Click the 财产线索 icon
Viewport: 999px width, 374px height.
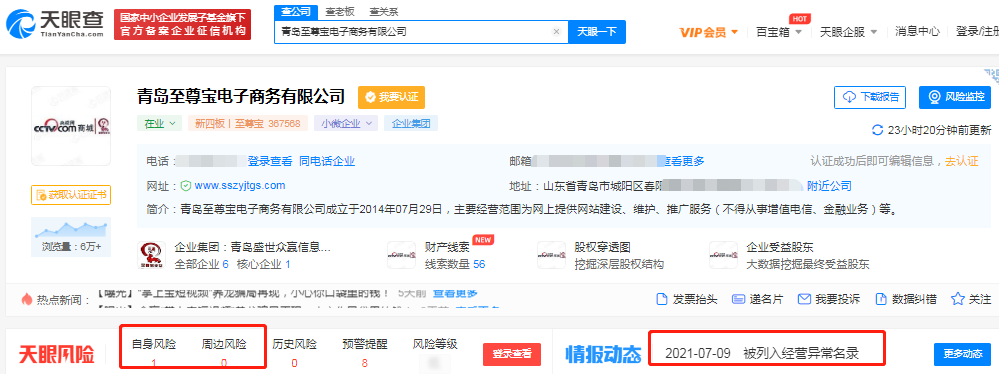coord(402,255)
